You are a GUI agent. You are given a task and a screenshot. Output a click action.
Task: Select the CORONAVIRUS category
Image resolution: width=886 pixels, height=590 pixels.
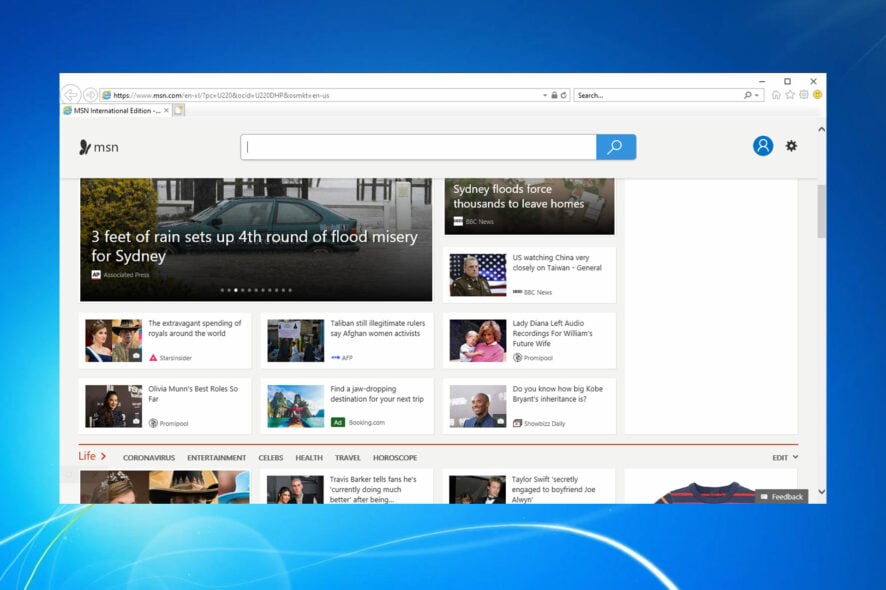[x=149, y=458]
